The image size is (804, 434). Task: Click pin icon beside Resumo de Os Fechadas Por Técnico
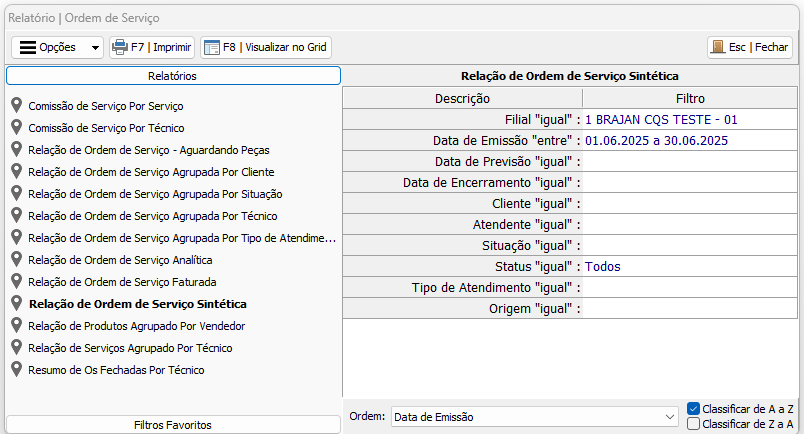point(17,370)
